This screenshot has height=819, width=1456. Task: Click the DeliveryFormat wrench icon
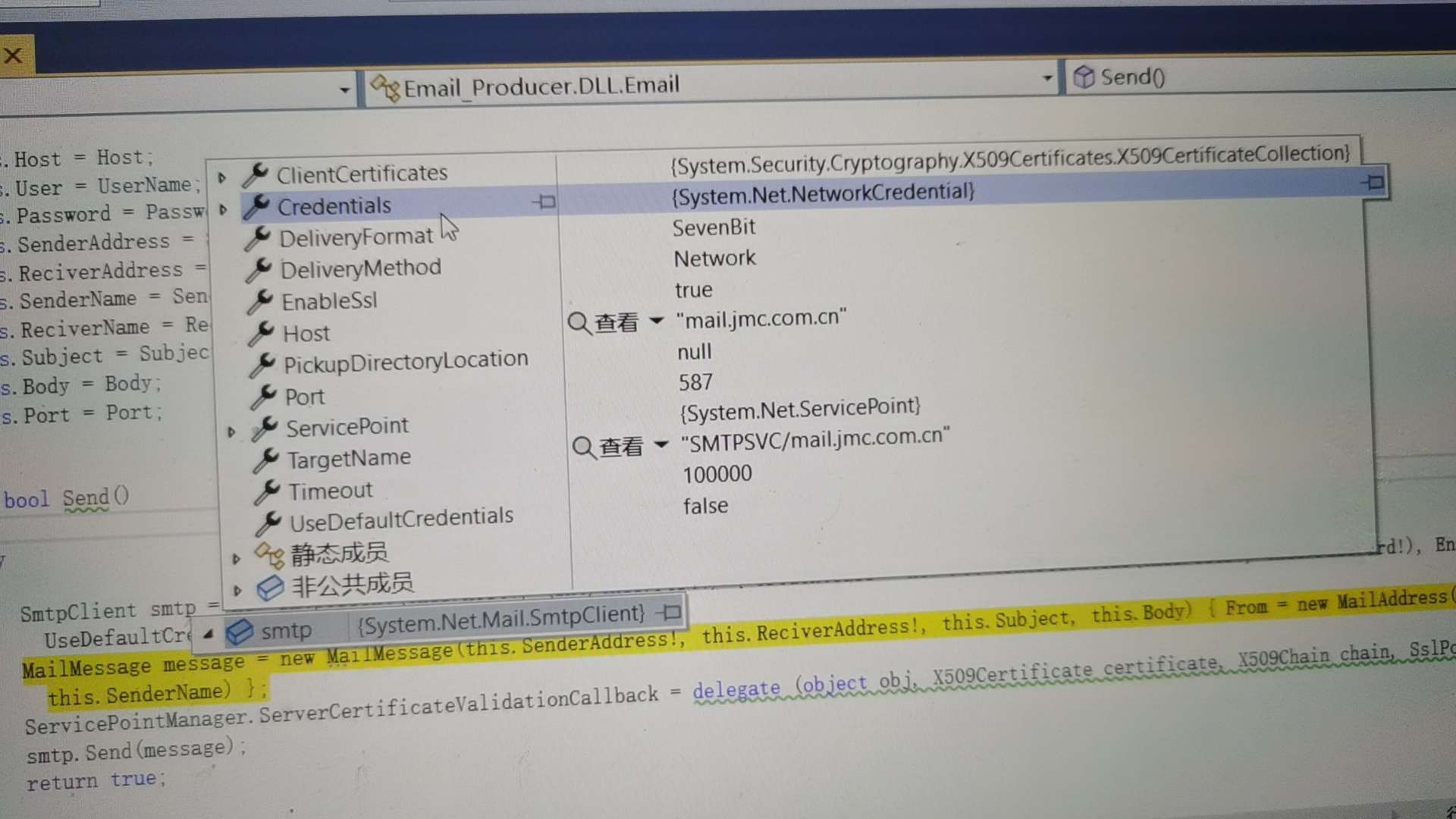(259, 239)
